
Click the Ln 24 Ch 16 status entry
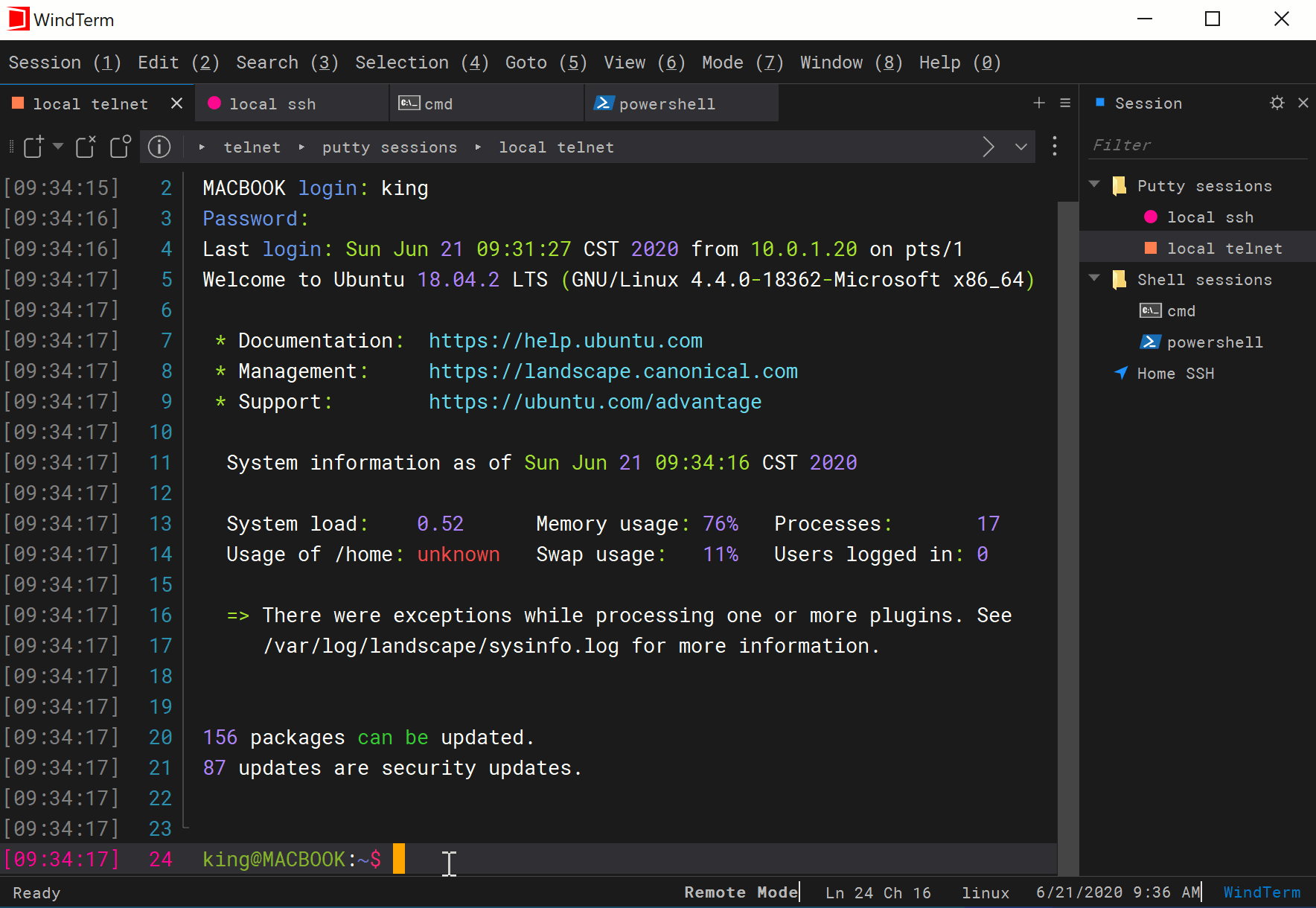click(x=878, y=892)
